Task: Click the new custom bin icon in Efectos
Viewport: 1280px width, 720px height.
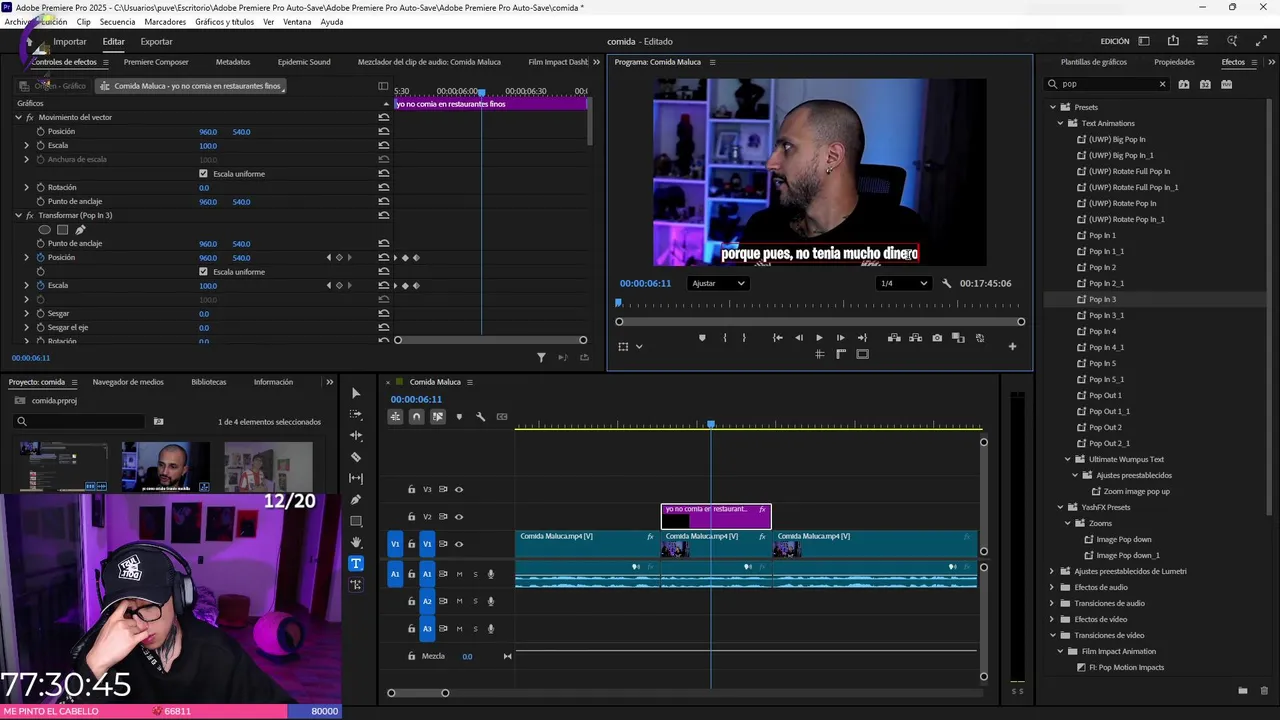Action: pos(1243,690)
